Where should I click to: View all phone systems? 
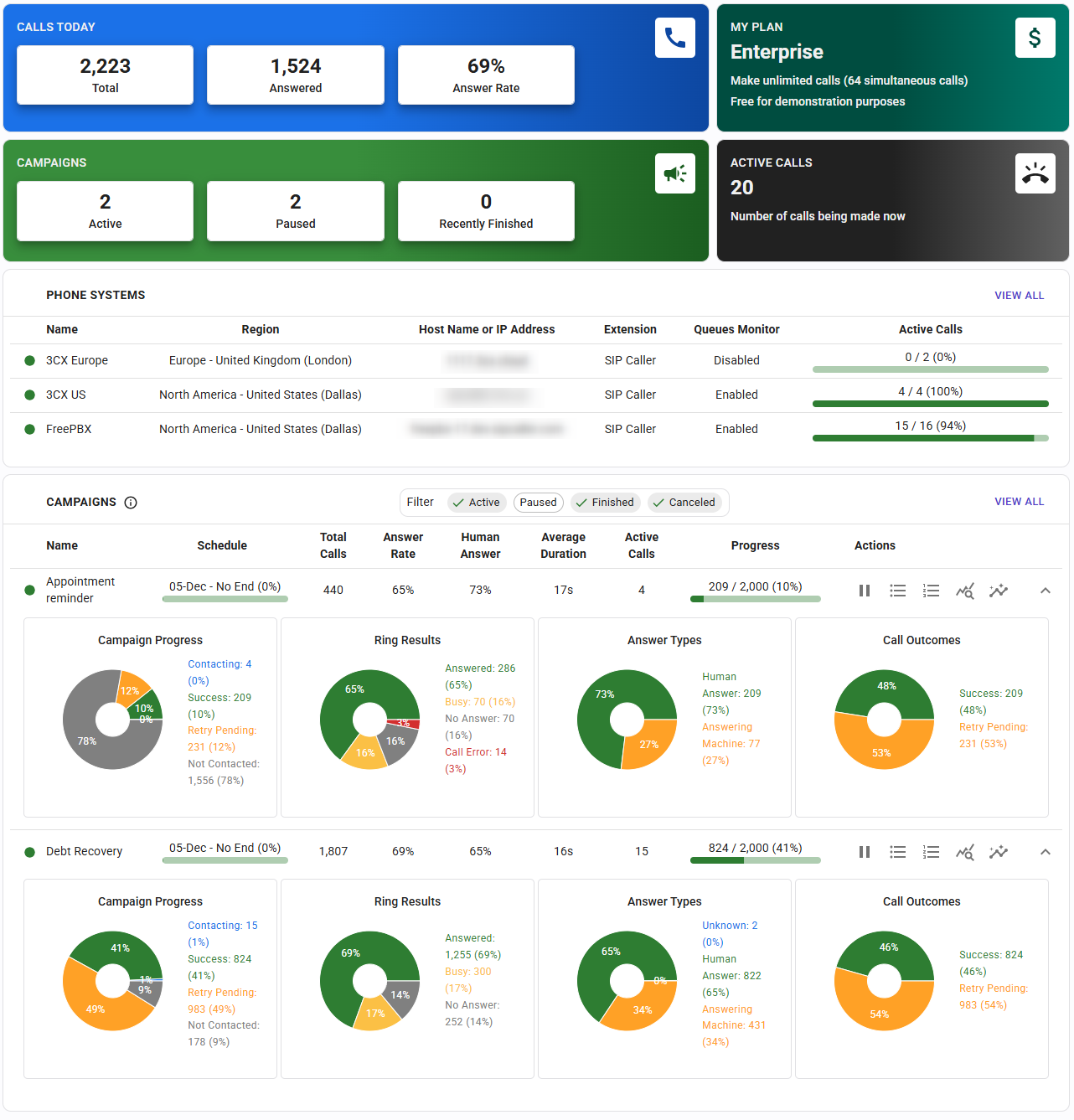coord(1019,296)
